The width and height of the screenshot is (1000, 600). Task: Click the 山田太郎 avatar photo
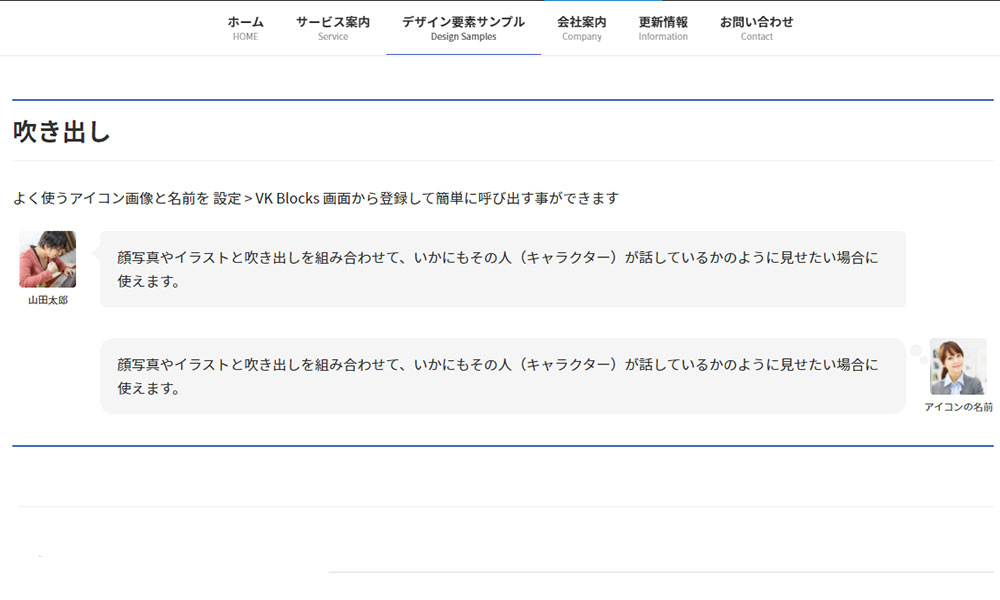47,259
